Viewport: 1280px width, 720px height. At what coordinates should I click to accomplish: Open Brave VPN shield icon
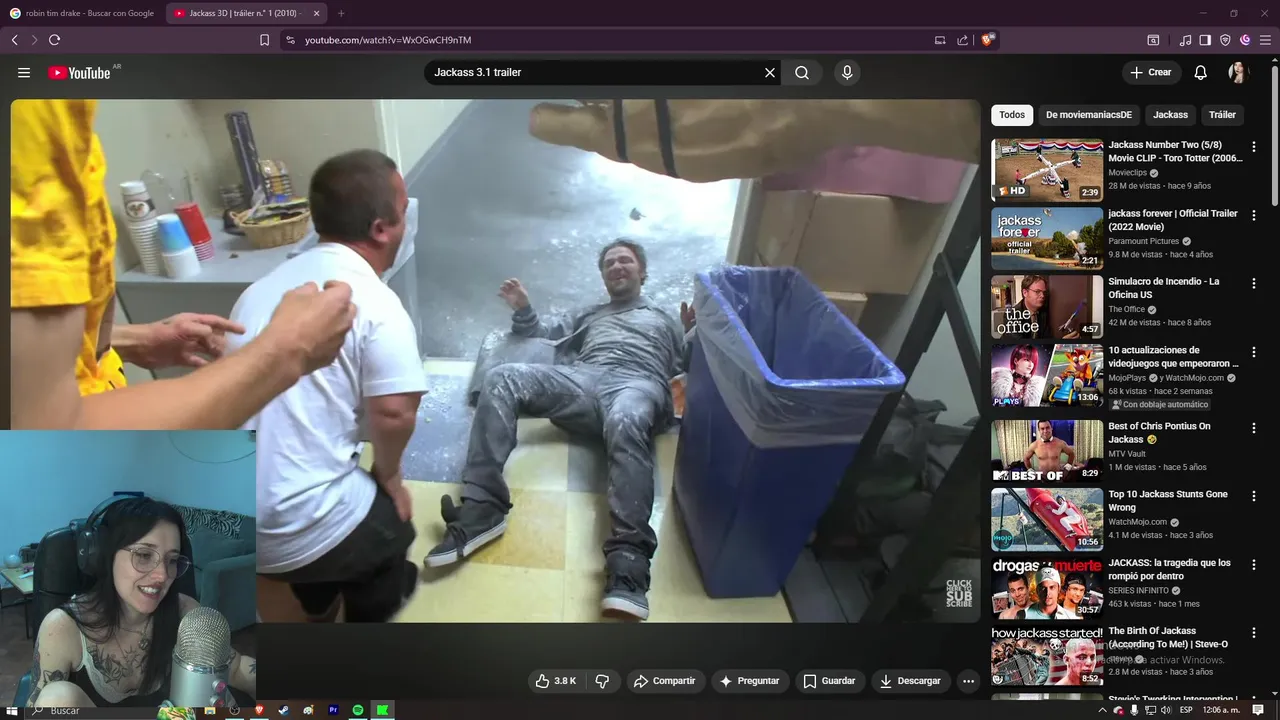coord(1225,40)
